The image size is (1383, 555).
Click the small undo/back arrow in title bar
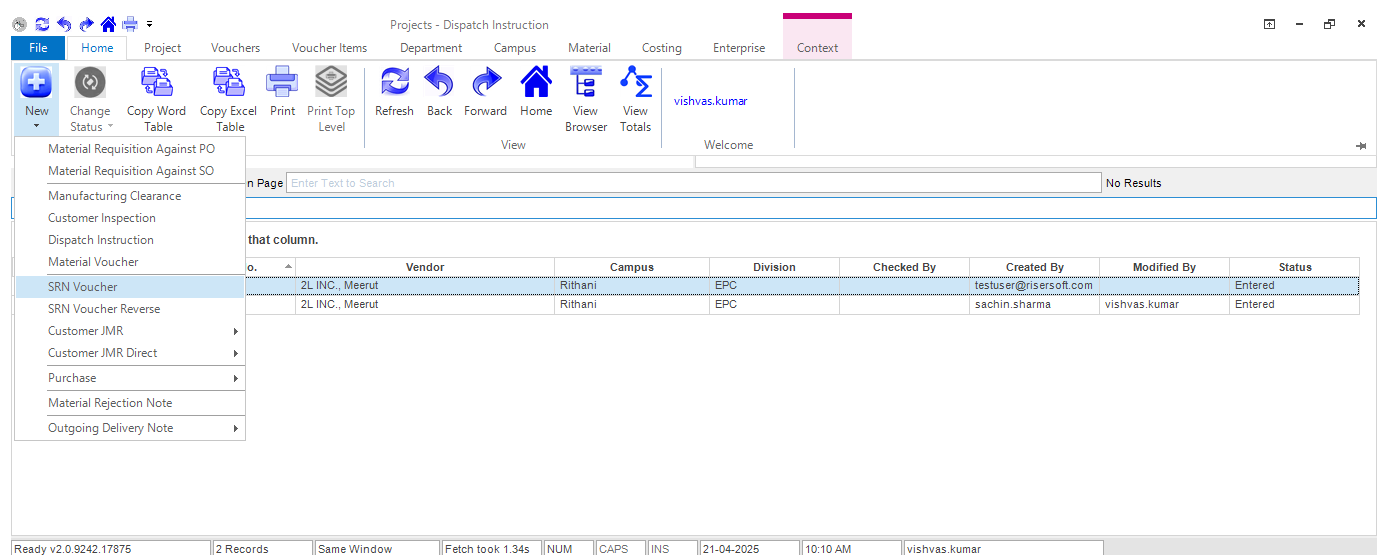point(64,24)
